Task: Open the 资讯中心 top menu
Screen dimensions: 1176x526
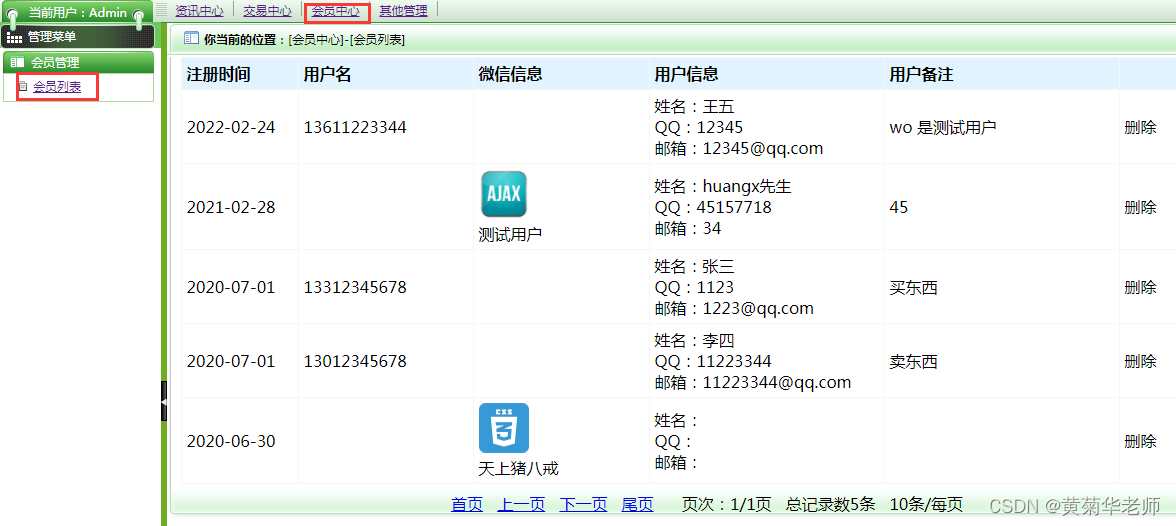Action: click(199, 11)
